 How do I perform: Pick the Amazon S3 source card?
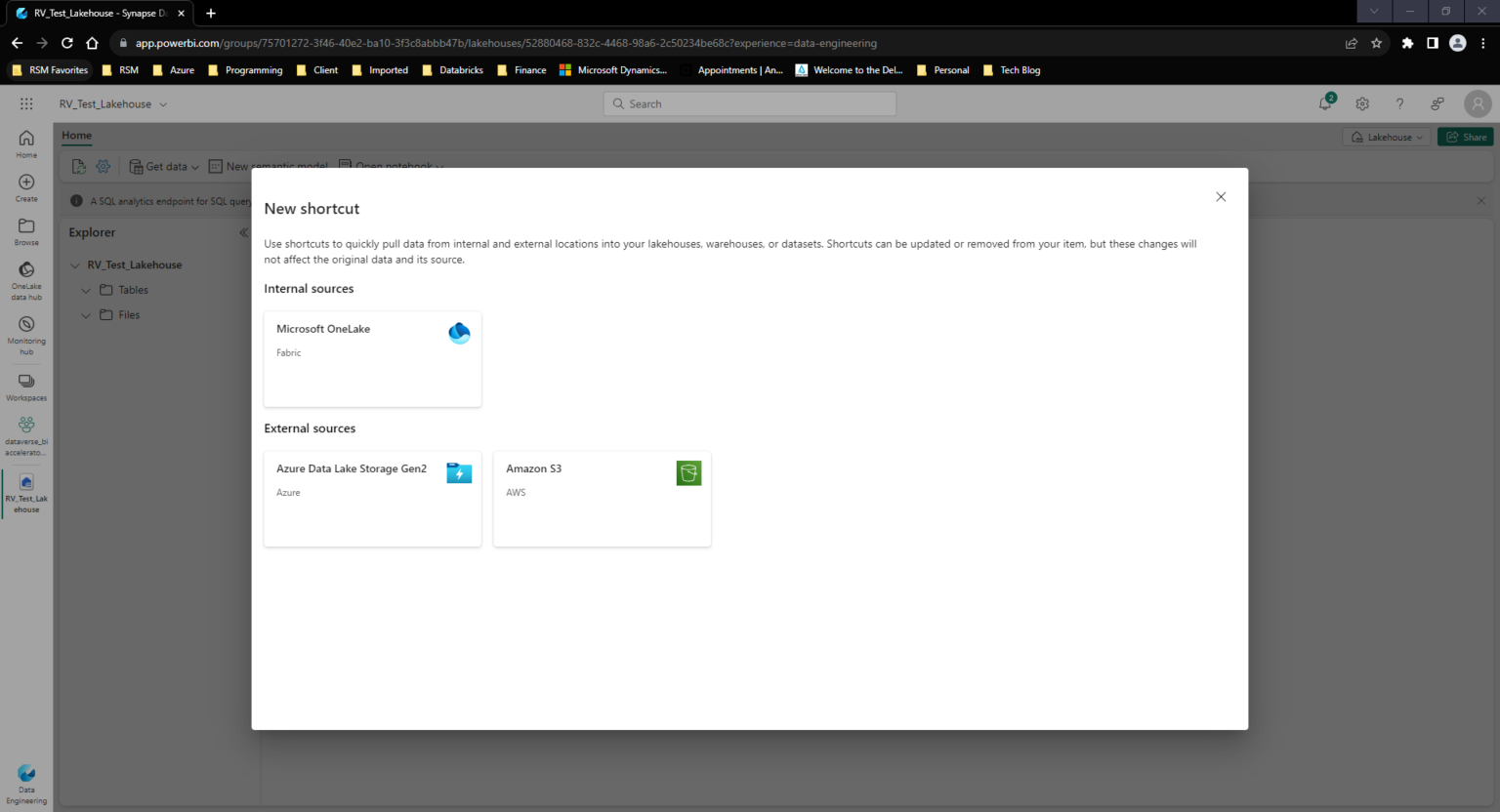602,499
